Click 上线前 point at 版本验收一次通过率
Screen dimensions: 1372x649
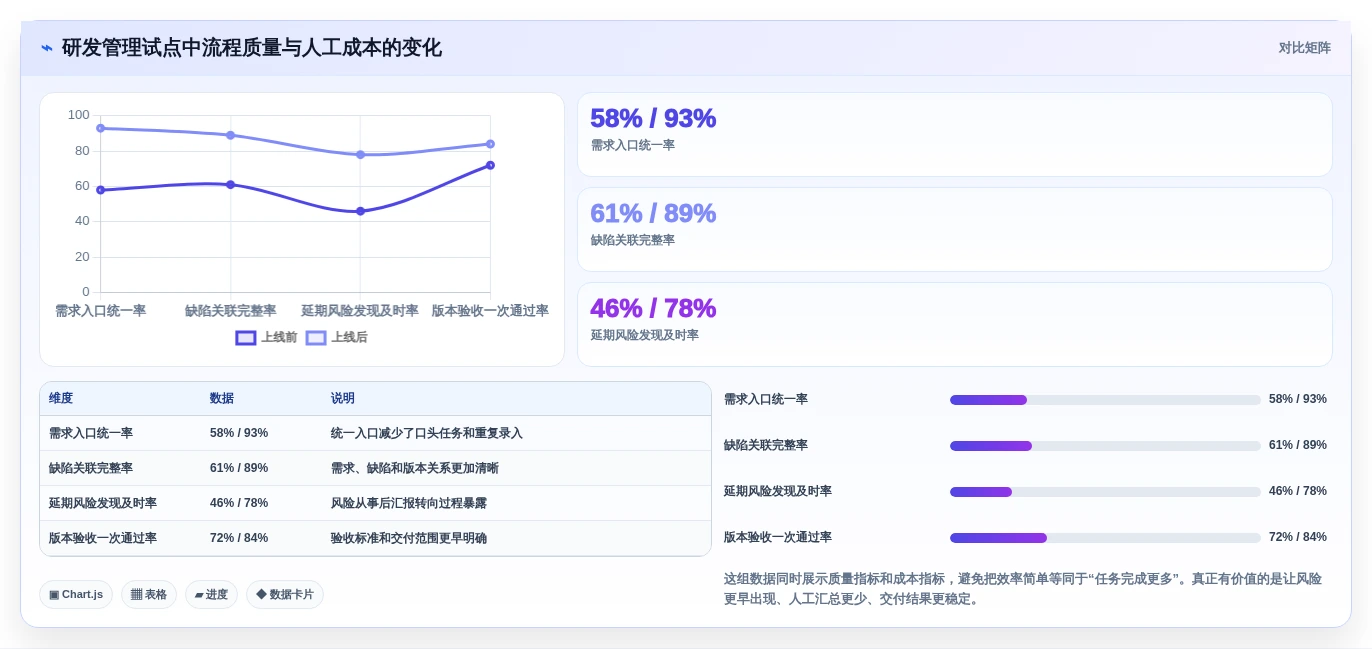point(490,165)
